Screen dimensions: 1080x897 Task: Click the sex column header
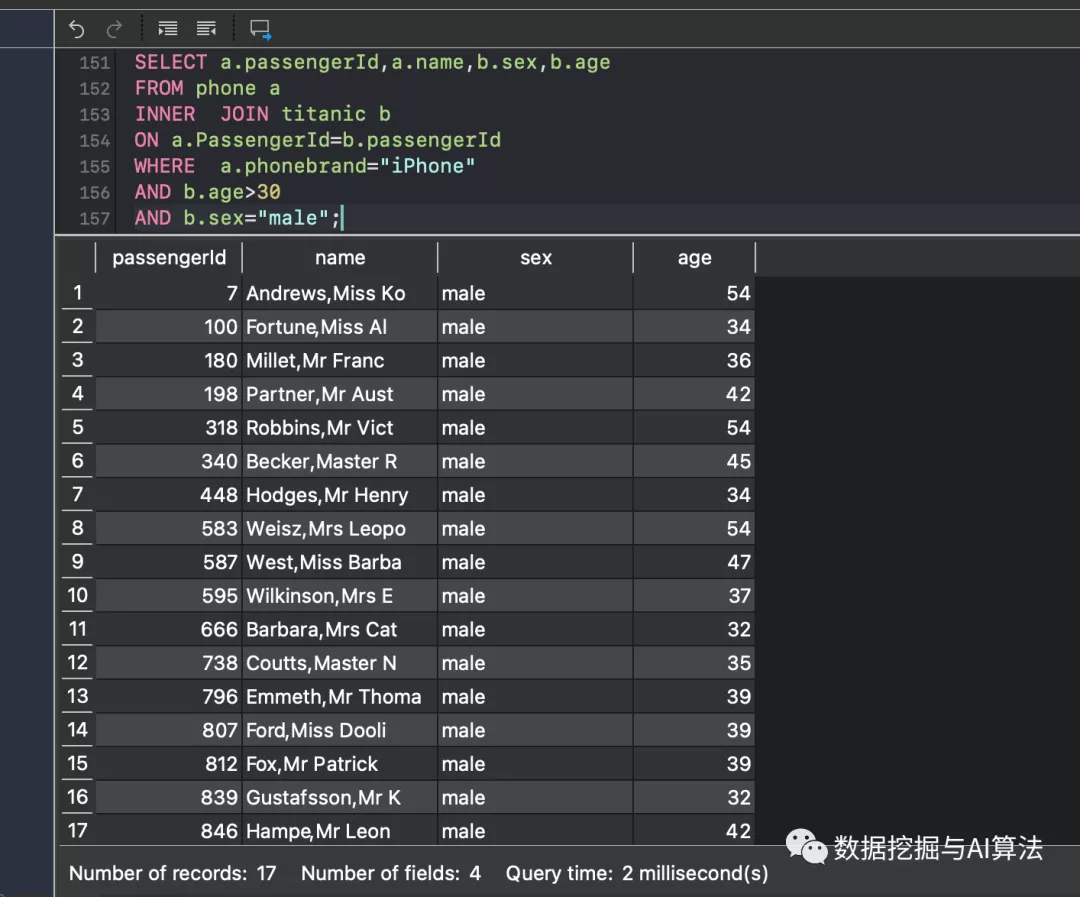[x=535, y=258]
